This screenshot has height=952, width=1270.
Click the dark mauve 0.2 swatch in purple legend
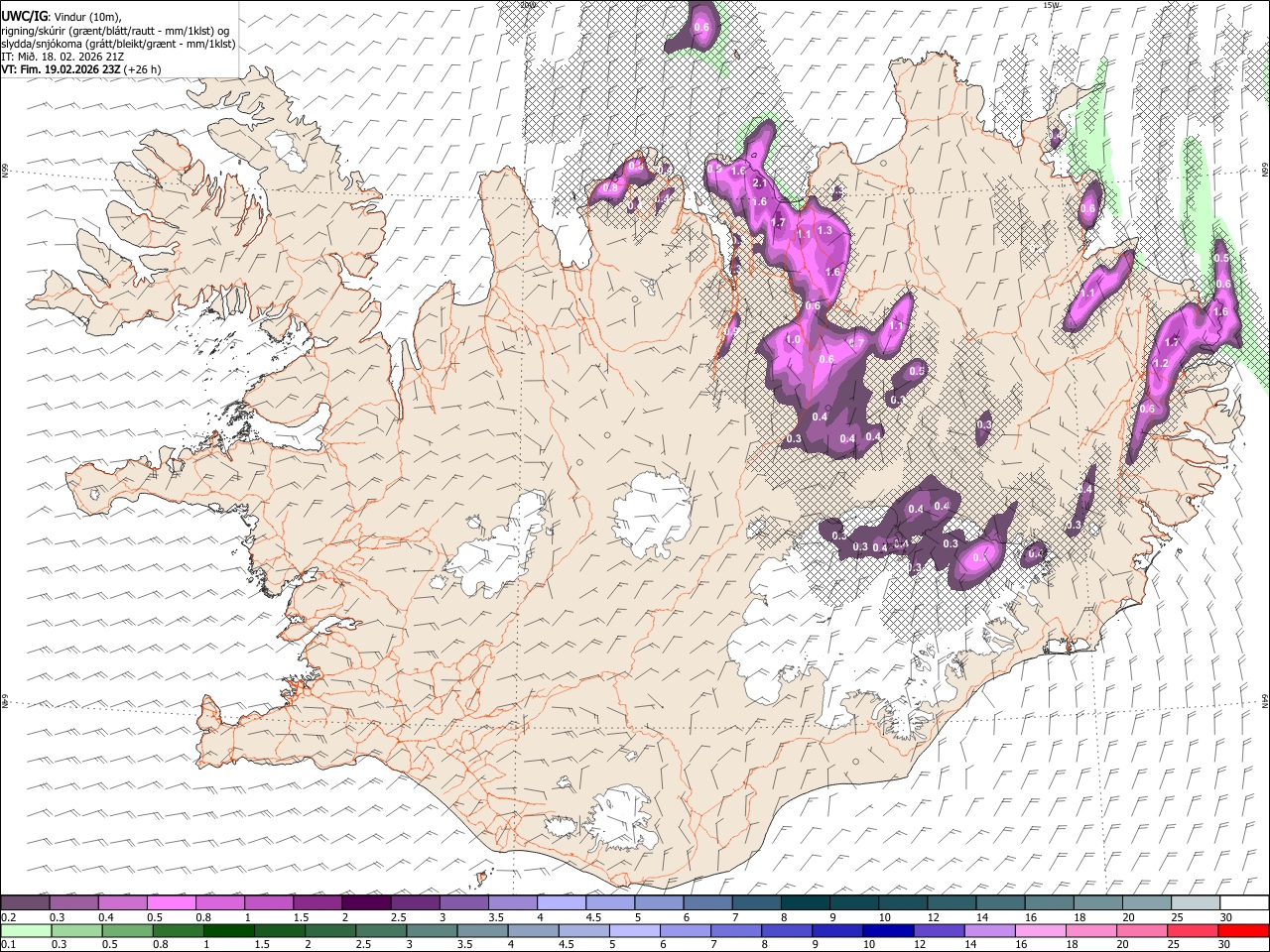[25, 903]
